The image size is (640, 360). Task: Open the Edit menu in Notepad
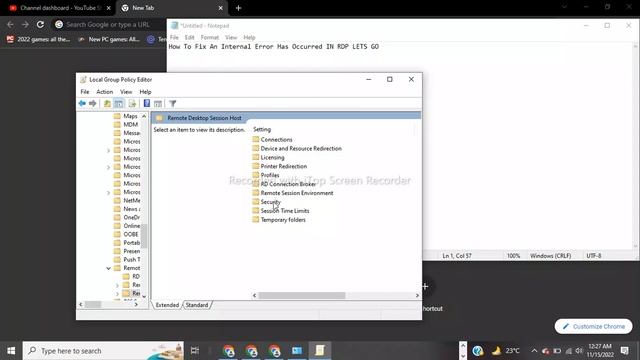pyautogui.click(x=189, y=37)
